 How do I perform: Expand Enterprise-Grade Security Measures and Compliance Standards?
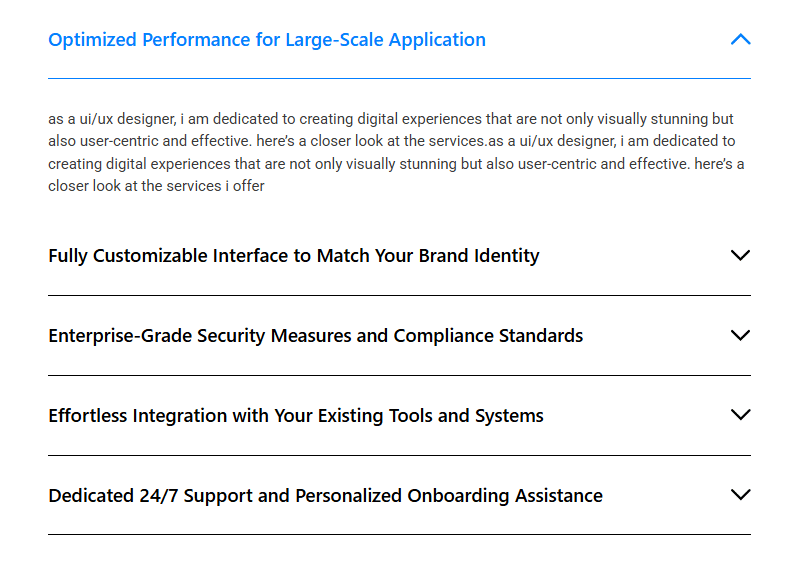pos(315,336)
